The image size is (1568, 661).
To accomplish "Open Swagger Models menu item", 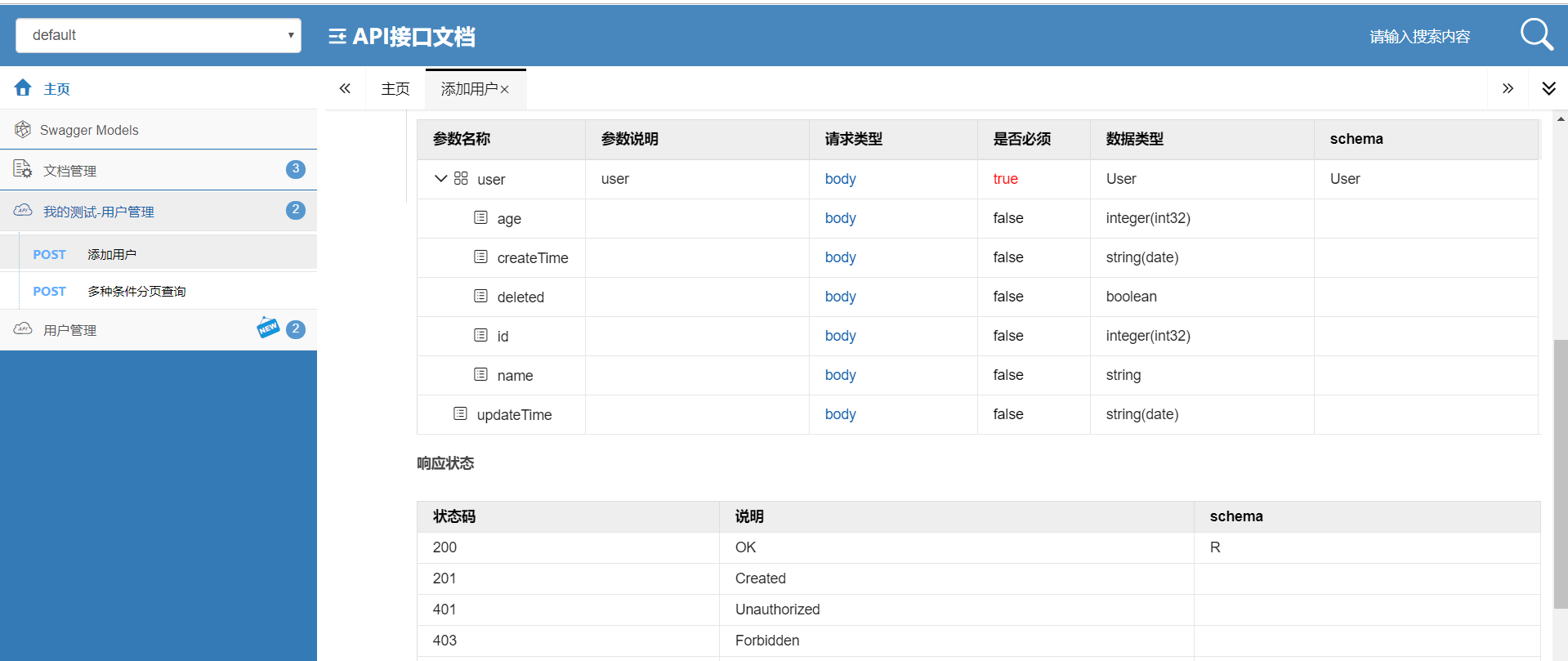I will coord(159,130).
